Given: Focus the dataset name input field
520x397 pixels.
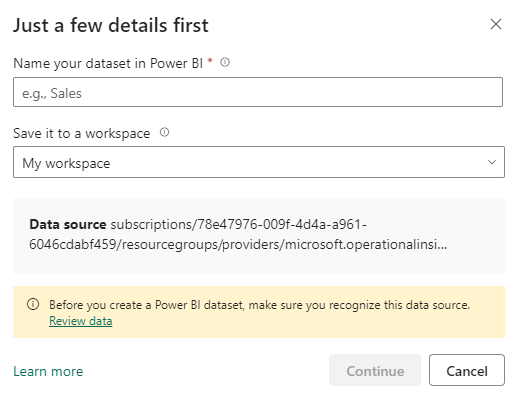Looking at the screenshot, I should (258, 92).
